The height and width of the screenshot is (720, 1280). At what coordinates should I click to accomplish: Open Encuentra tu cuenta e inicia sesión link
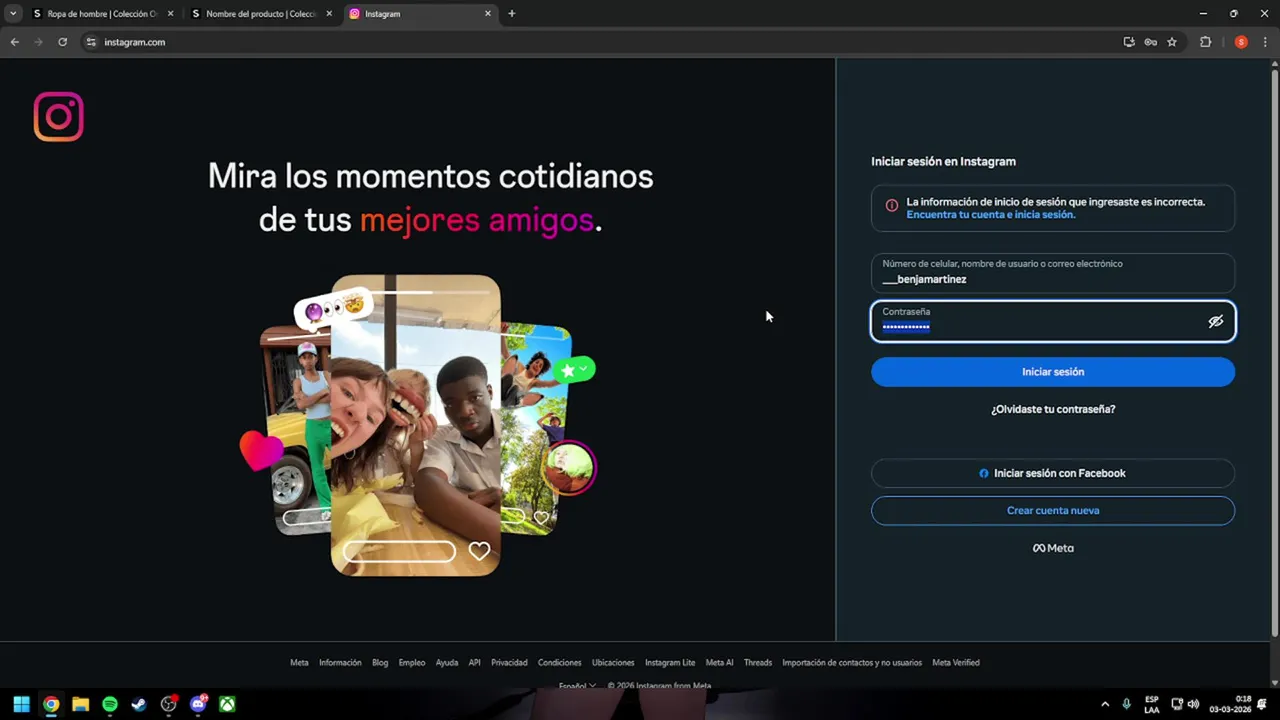pyautogui.click(x=990, y=215)
